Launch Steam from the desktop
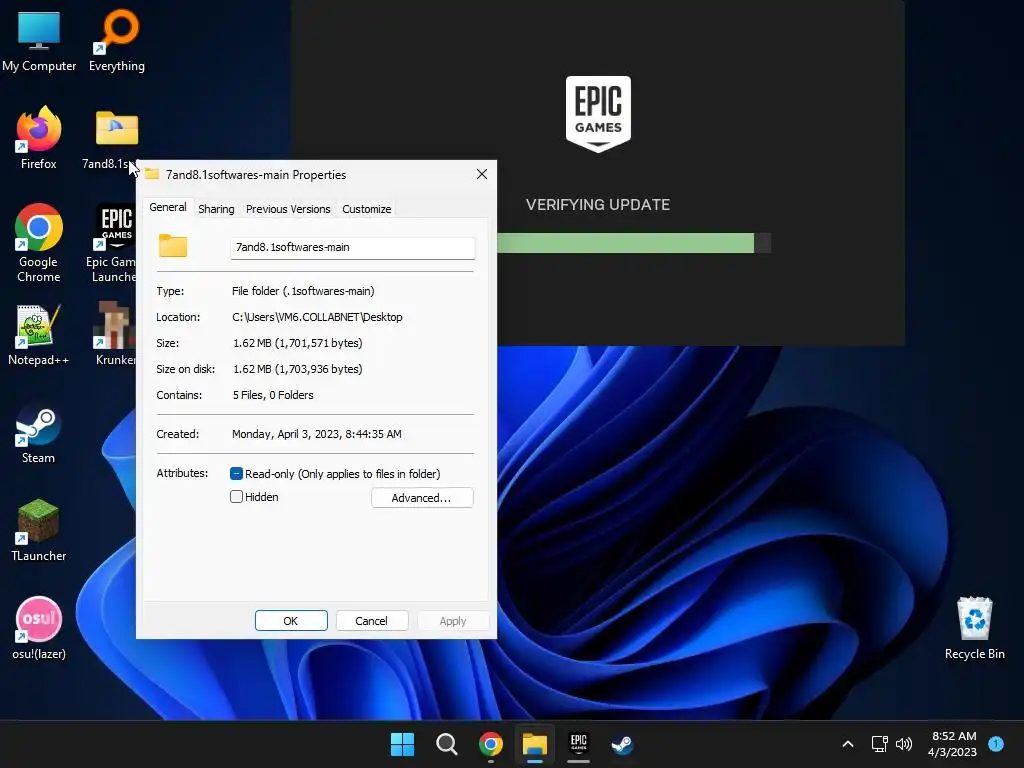The width and height of the screenshot is (1024, 768). (39, 434)
